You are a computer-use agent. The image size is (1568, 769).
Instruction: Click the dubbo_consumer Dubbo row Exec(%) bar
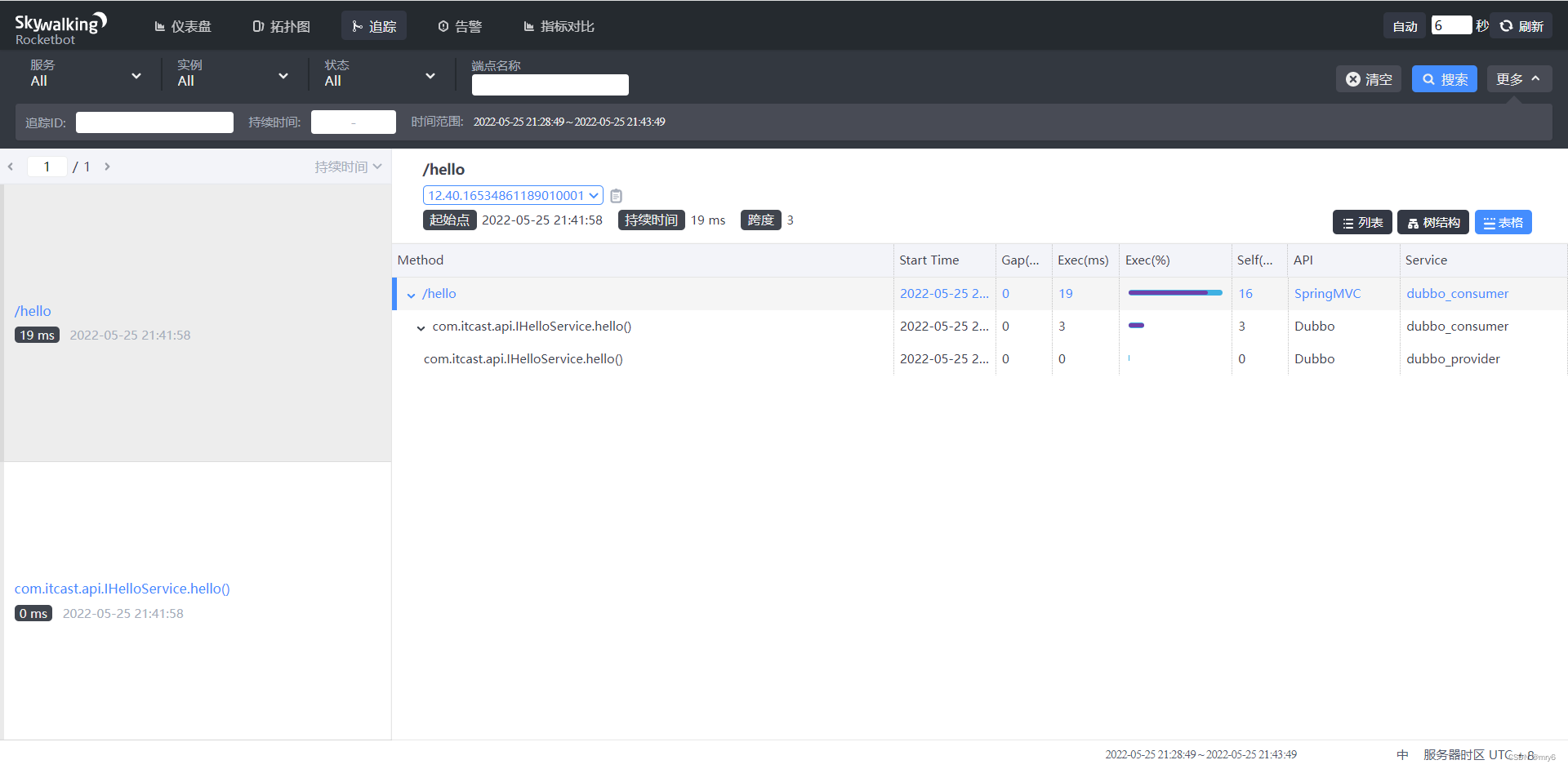pyautogui.click(x=1136, y=325)
